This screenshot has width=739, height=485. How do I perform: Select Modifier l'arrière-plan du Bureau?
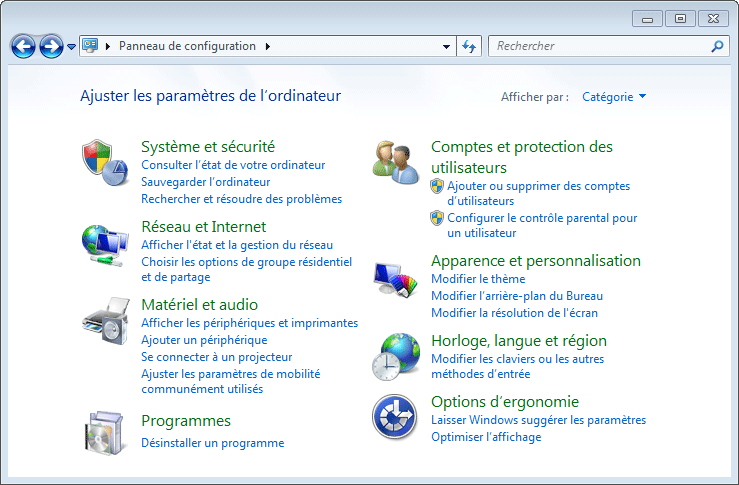coord(517,296)
